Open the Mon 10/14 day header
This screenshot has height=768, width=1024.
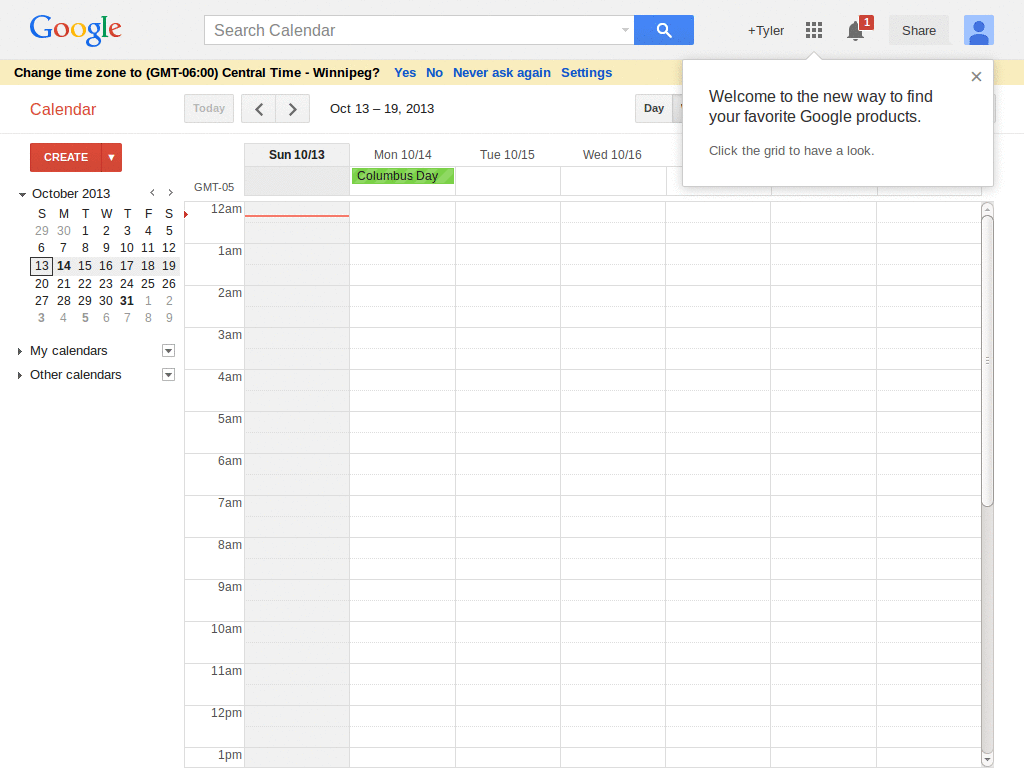(x=402, y=155)
